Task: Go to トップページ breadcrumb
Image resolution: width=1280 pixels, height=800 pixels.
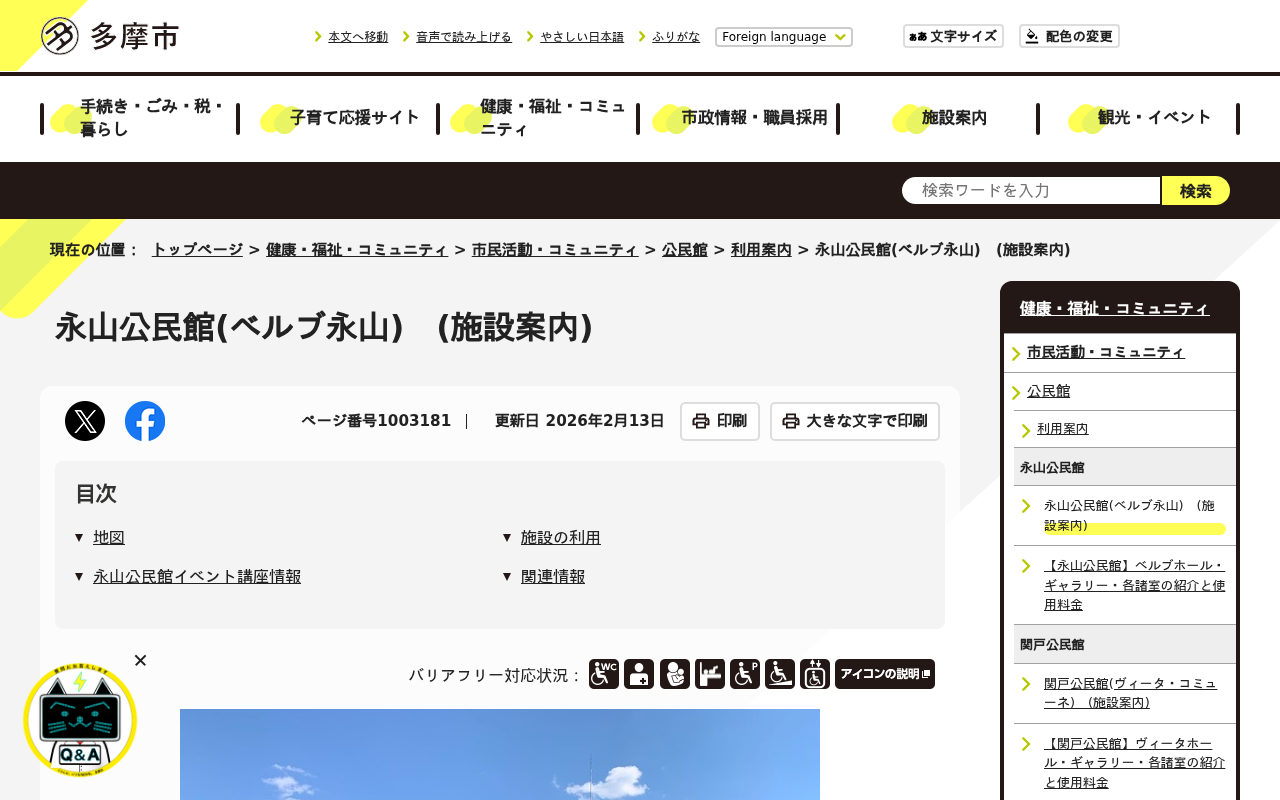Action: (x=197, y=250)
